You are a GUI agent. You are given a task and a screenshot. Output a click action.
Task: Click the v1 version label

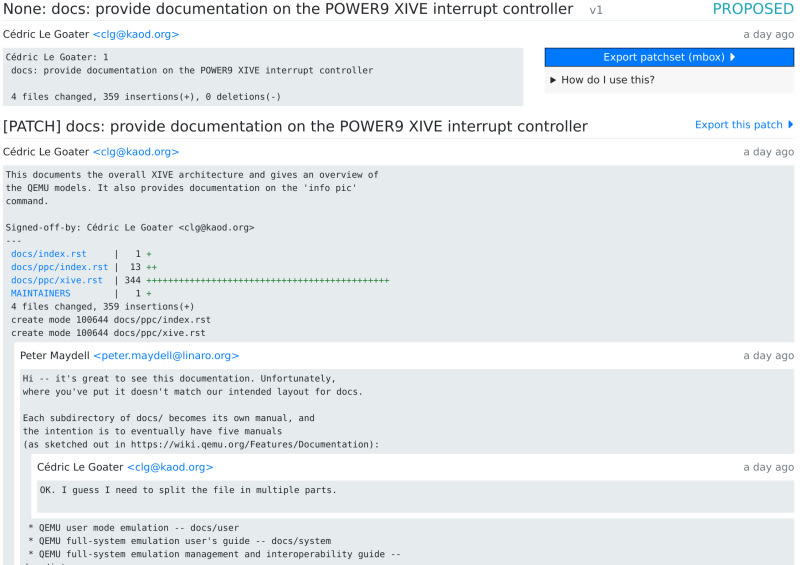click(x=596, y=11)
